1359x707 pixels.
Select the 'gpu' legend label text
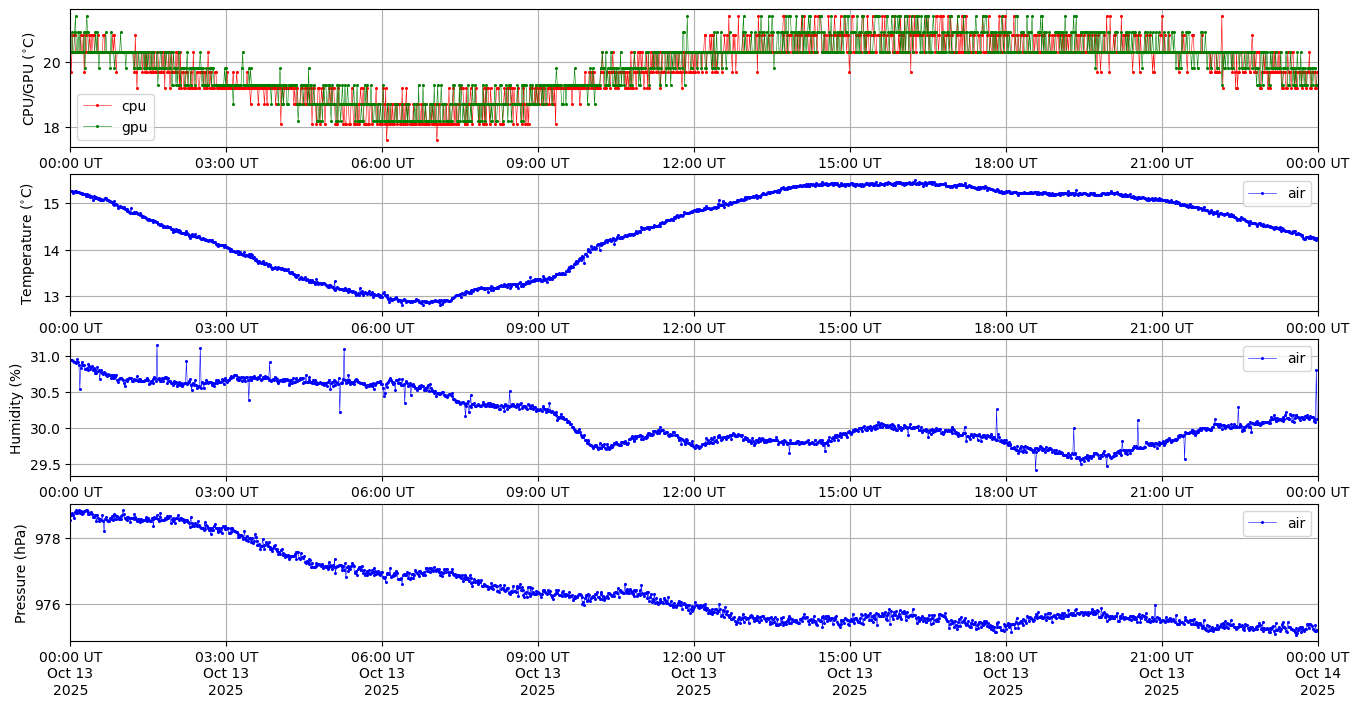(133, 126)
